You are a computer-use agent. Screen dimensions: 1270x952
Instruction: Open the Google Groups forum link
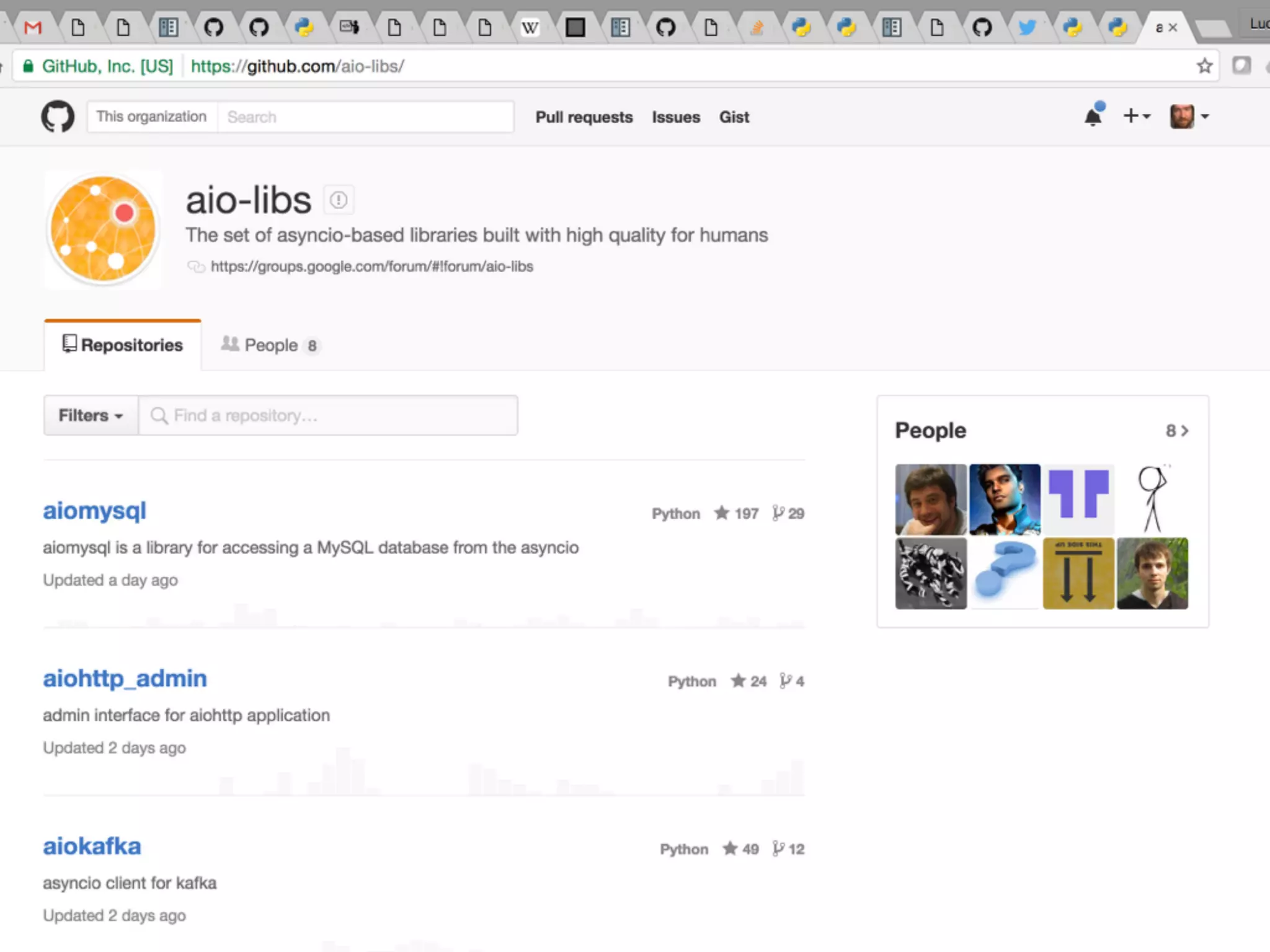coord(371,267)
